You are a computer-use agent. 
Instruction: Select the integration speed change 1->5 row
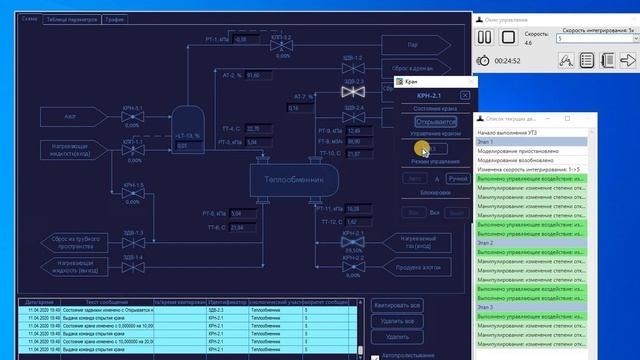pyautogui.click(x=531, y=169)
